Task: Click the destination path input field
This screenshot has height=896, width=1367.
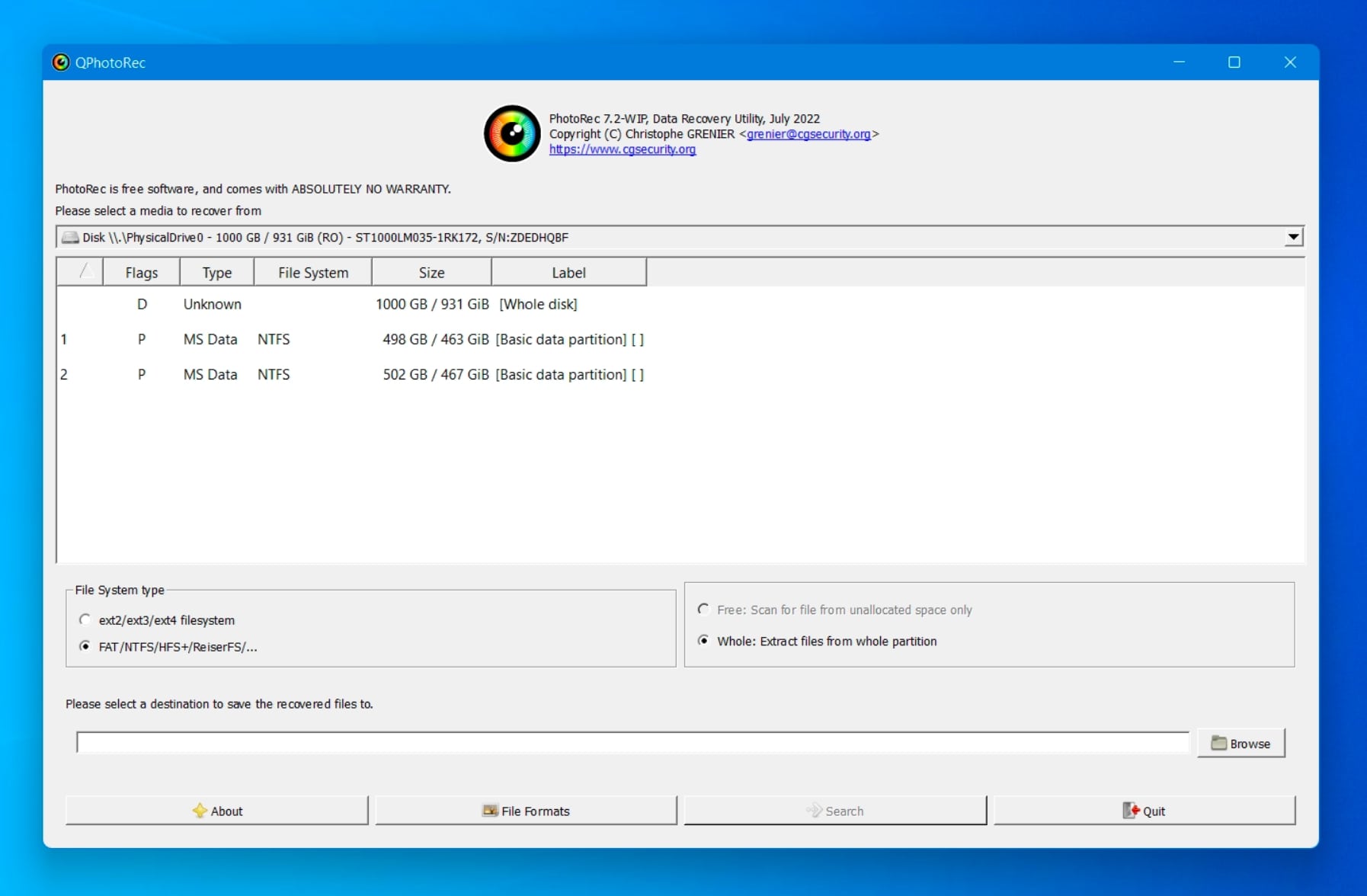Action: point(632,742)
